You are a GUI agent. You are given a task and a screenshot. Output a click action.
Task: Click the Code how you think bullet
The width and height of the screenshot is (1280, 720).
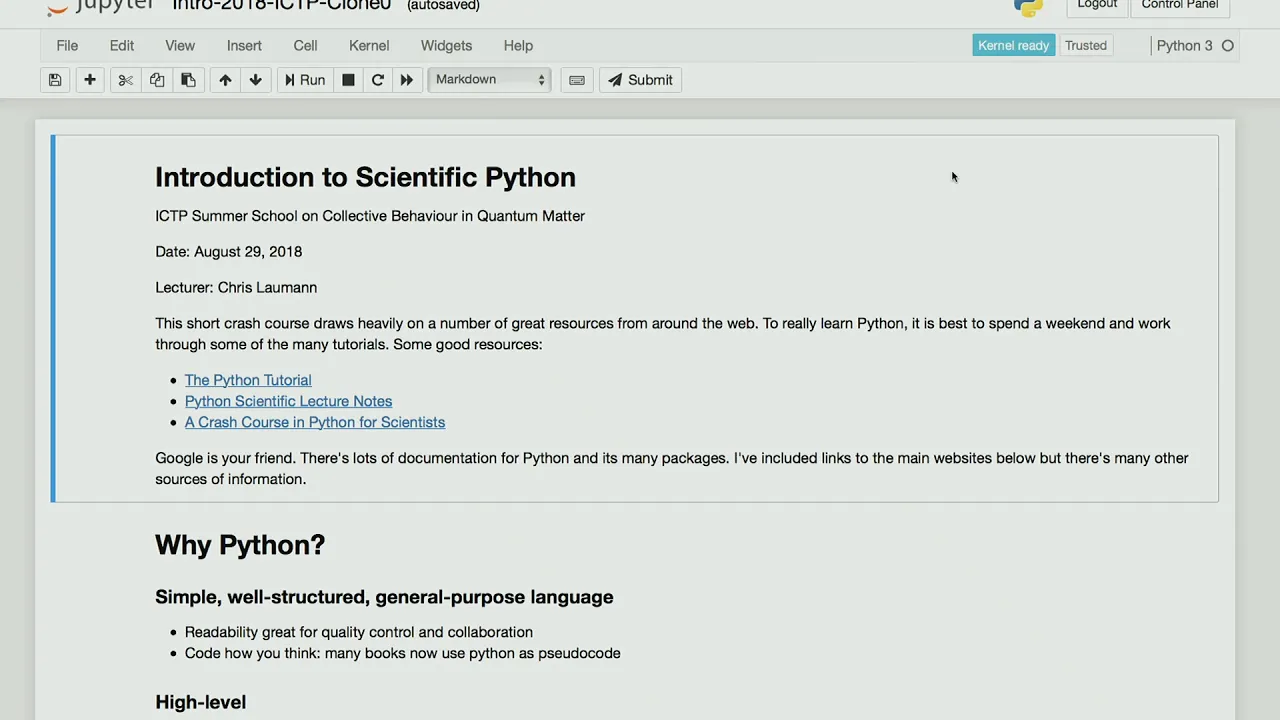tap(403, 653)
